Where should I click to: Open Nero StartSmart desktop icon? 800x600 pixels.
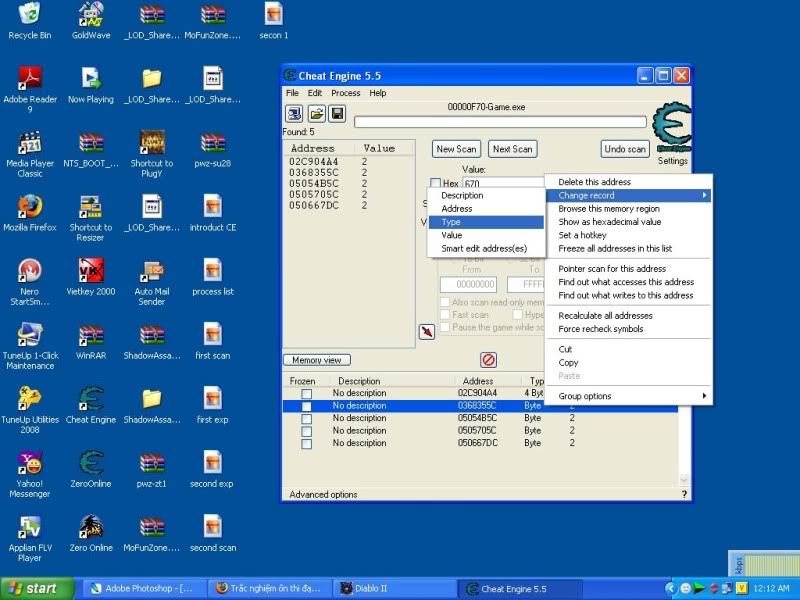point(30,282)
